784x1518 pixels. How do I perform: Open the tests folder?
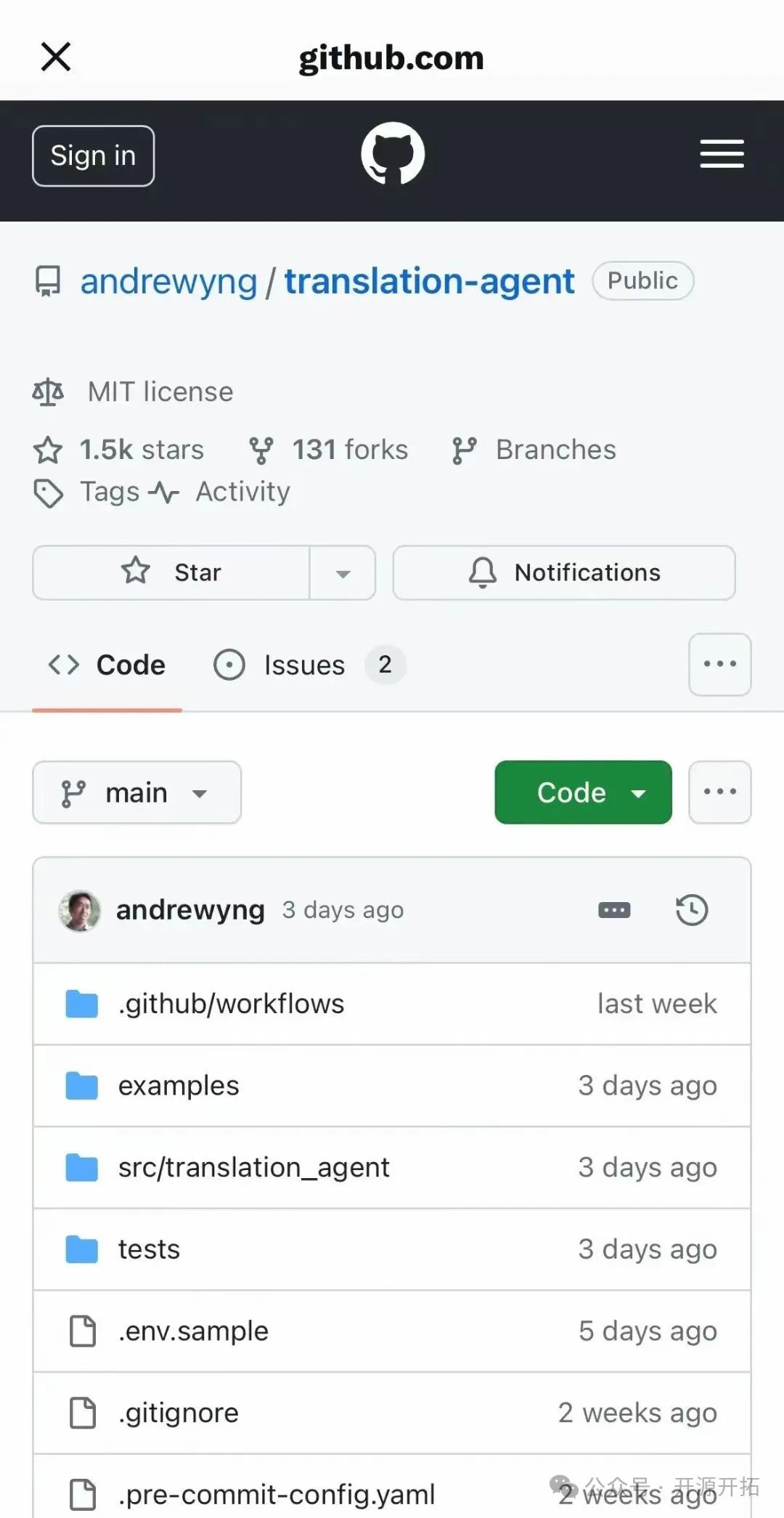point(149,1249)
